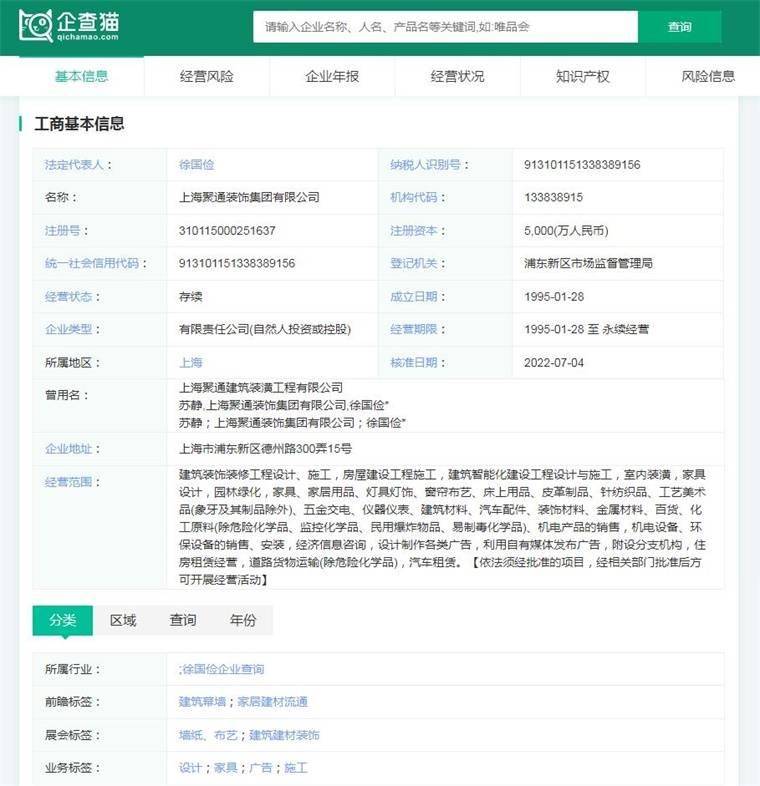Click the 墙纸、布艺 exhibition tag

(208, 735)
